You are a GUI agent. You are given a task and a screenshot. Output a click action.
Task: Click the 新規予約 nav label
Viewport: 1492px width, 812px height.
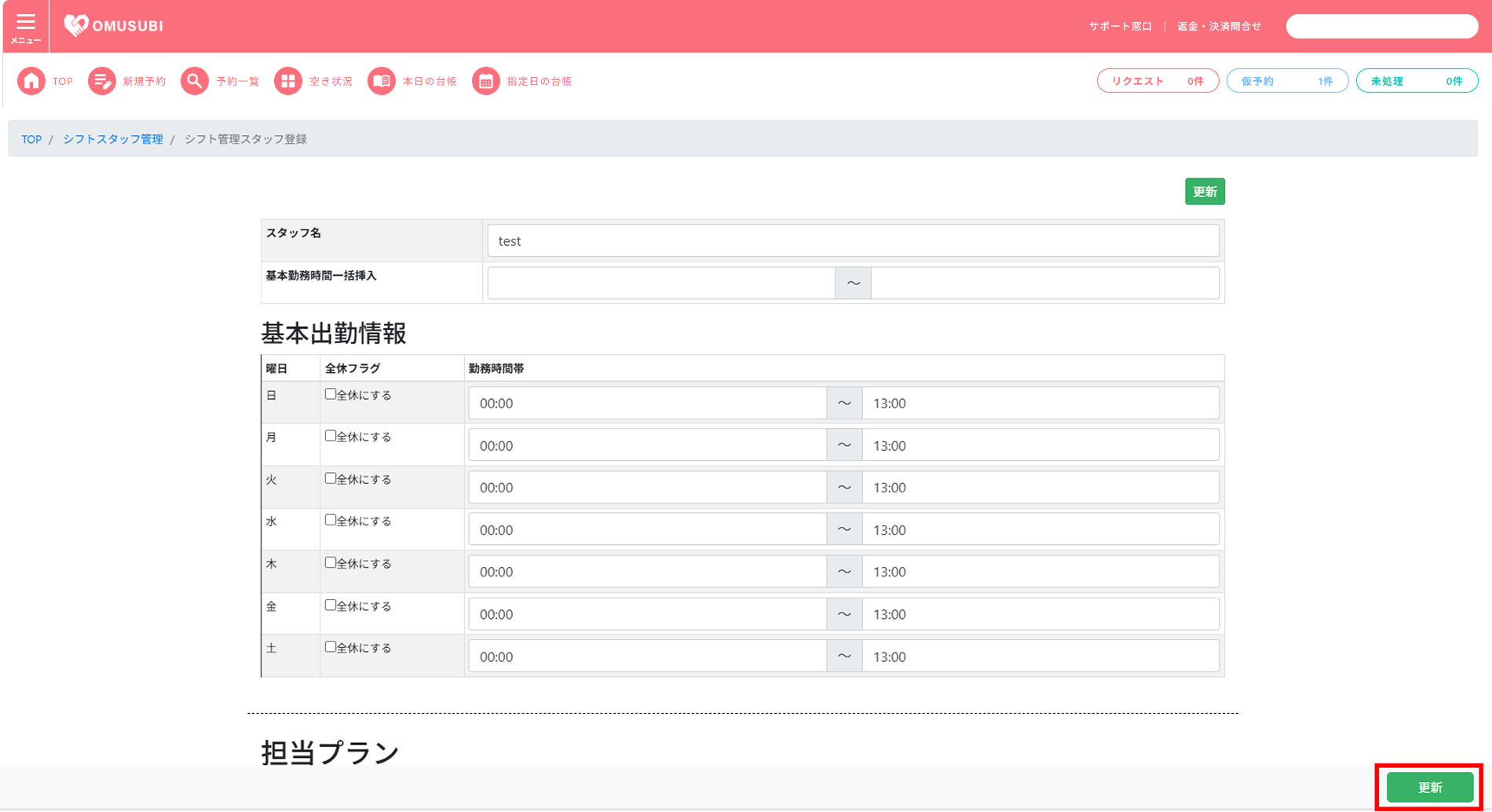(x=144, y=81)
